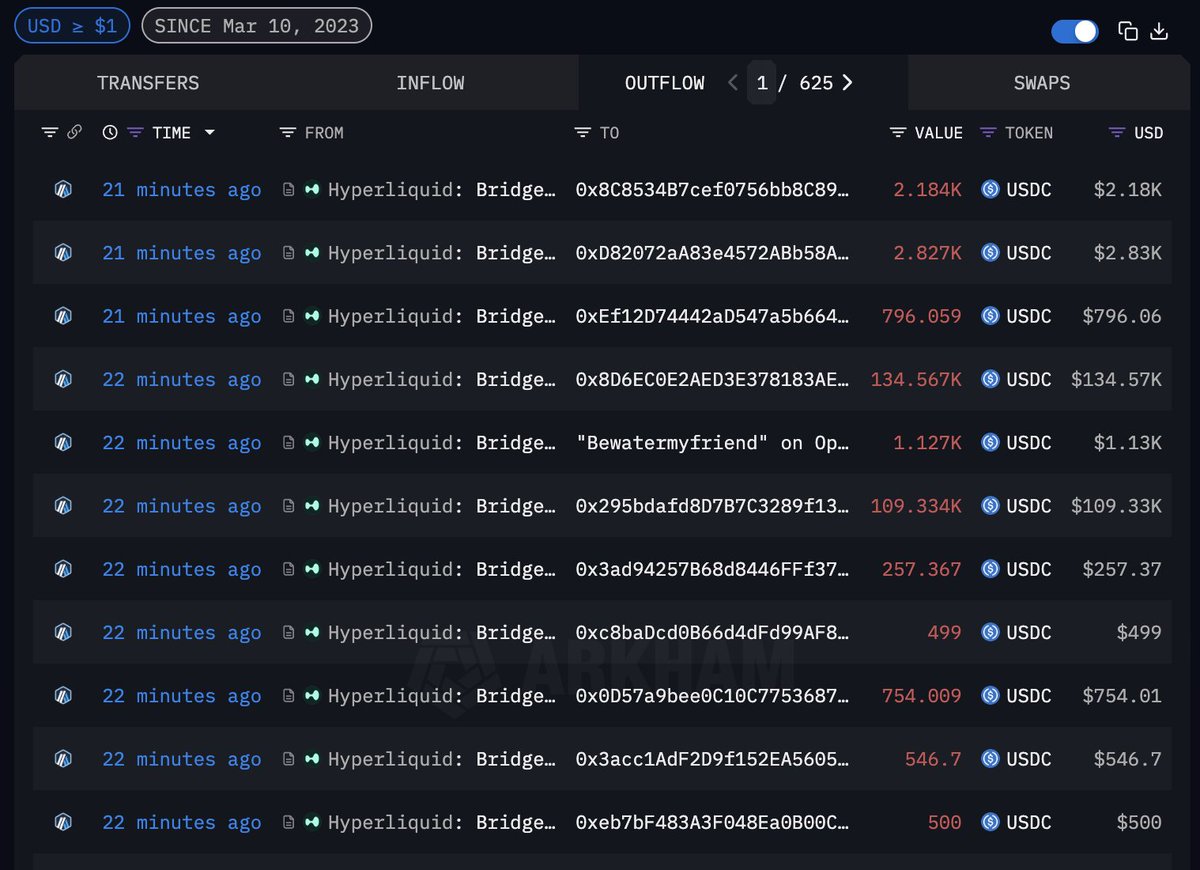Open the "Bewatermyfriend" on Op recipient link
The width and height of the screenshot is (1200, 870).
tap(714, 442)
